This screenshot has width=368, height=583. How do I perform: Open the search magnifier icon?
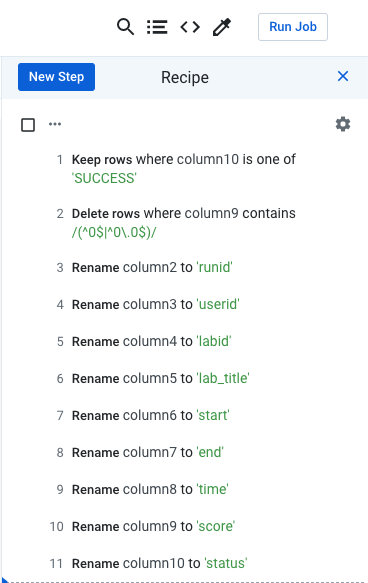pos(125,27)
